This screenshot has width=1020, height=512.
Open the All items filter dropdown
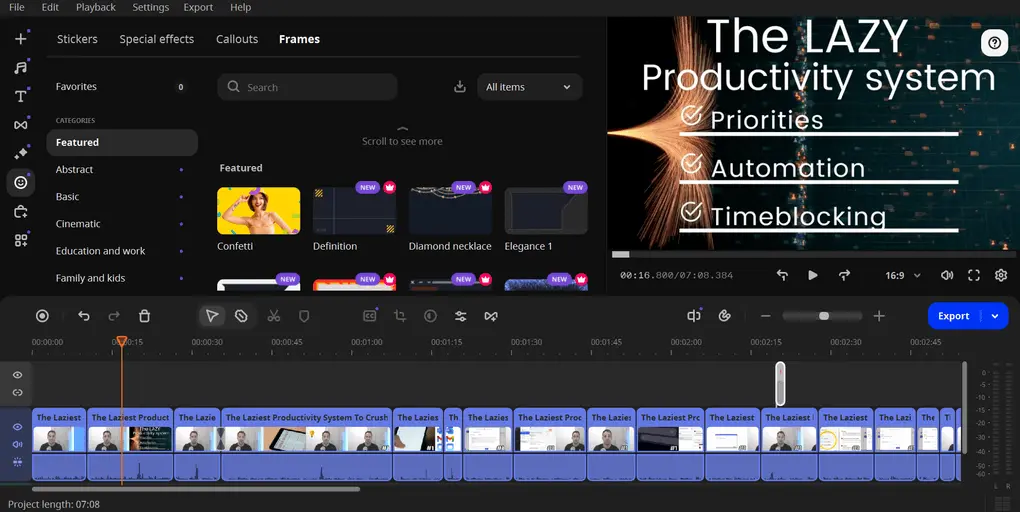(529, 87)
